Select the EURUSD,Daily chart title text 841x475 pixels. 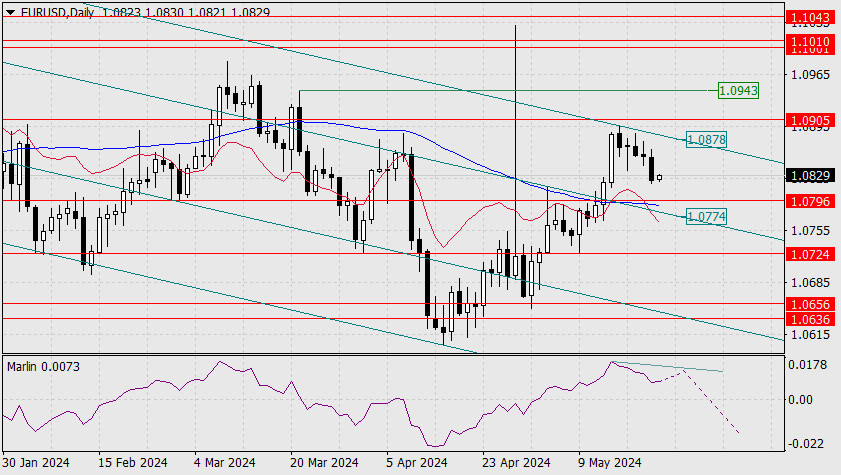click(58, 12)
